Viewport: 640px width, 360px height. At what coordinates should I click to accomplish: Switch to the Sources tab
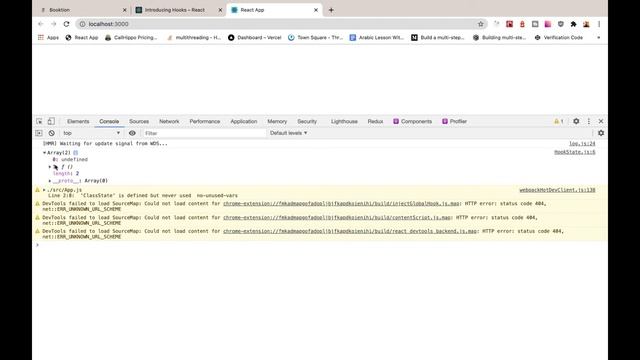pos(139,121)
